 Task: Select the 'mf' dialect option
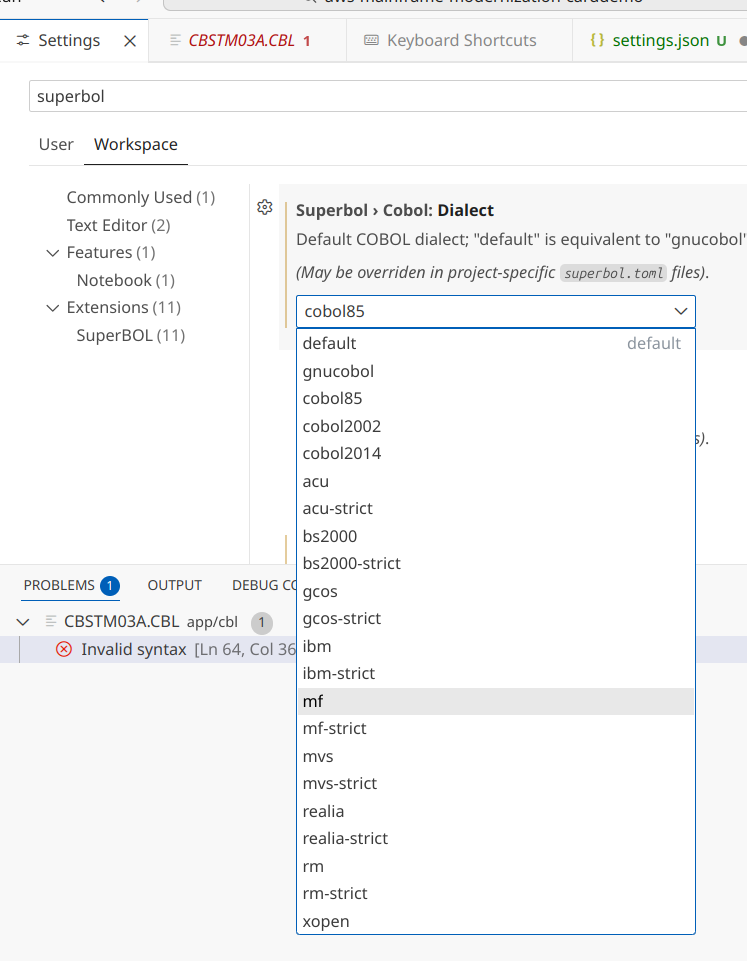point(313,701)
